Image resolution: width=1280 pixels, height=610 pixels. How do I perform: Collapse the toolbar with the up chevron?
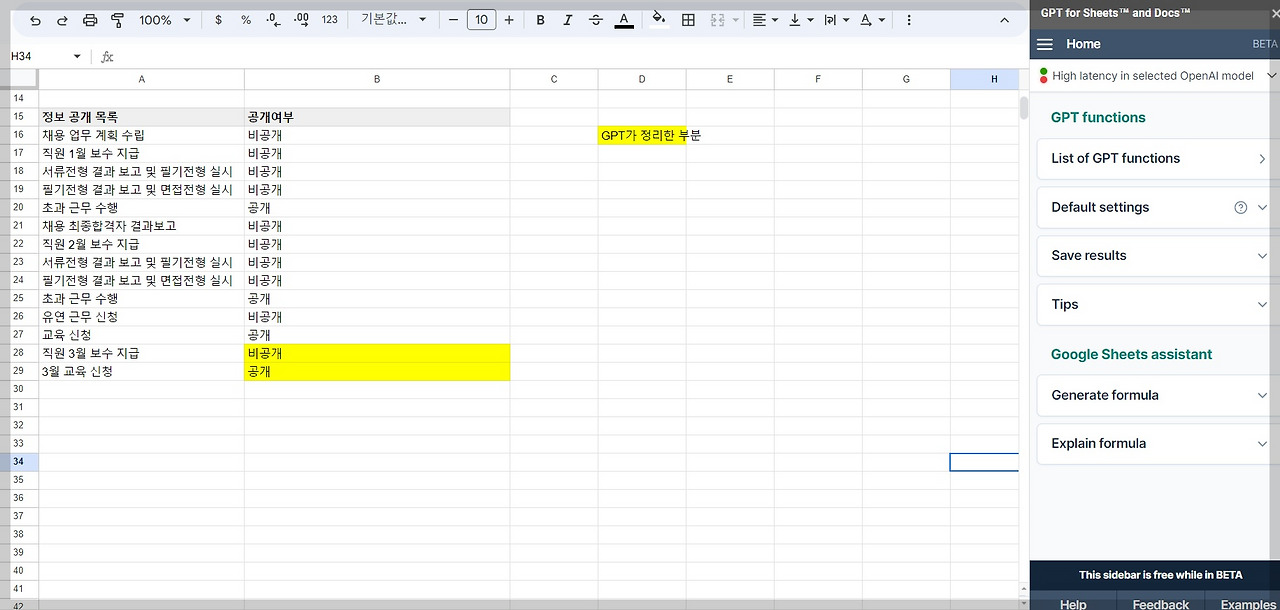point(1005,20)
